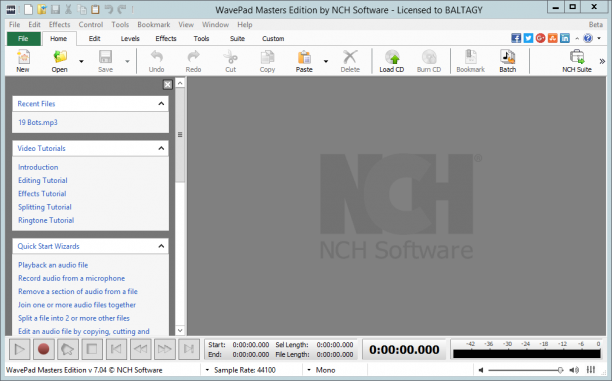Open recent file 19 Bots.mp3
The image size is (612, 381).
pos(38,122)
